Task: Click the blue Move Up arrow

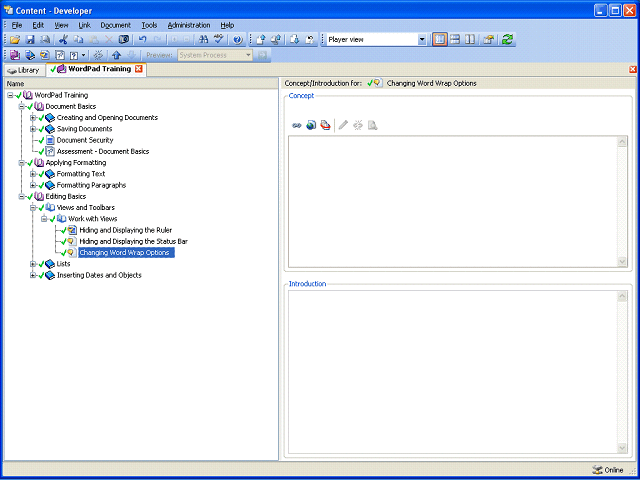Action: (117, 55)
